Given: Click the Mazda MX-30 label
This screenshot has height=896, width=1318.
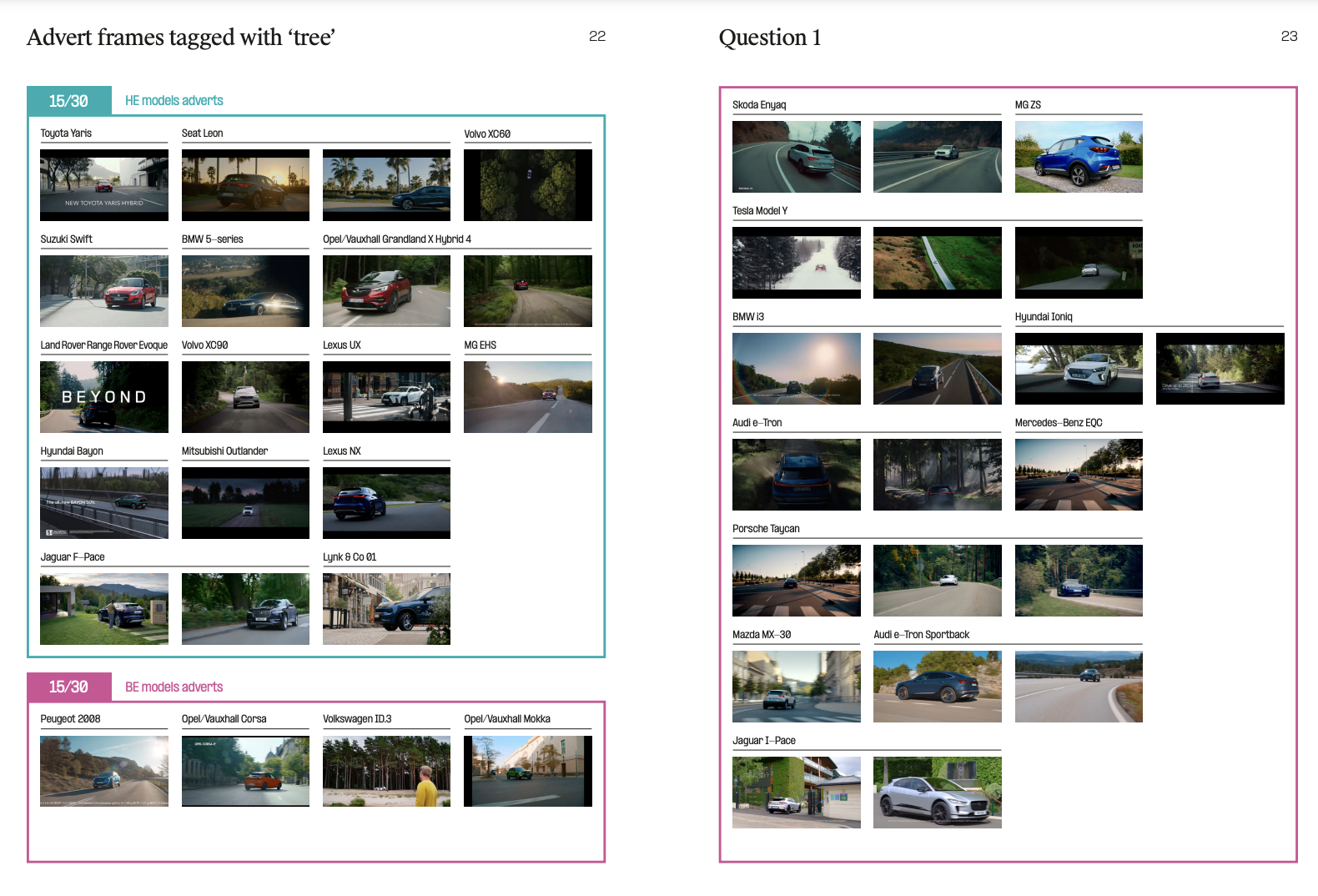Looking at the screenshot, I should 762,635.
